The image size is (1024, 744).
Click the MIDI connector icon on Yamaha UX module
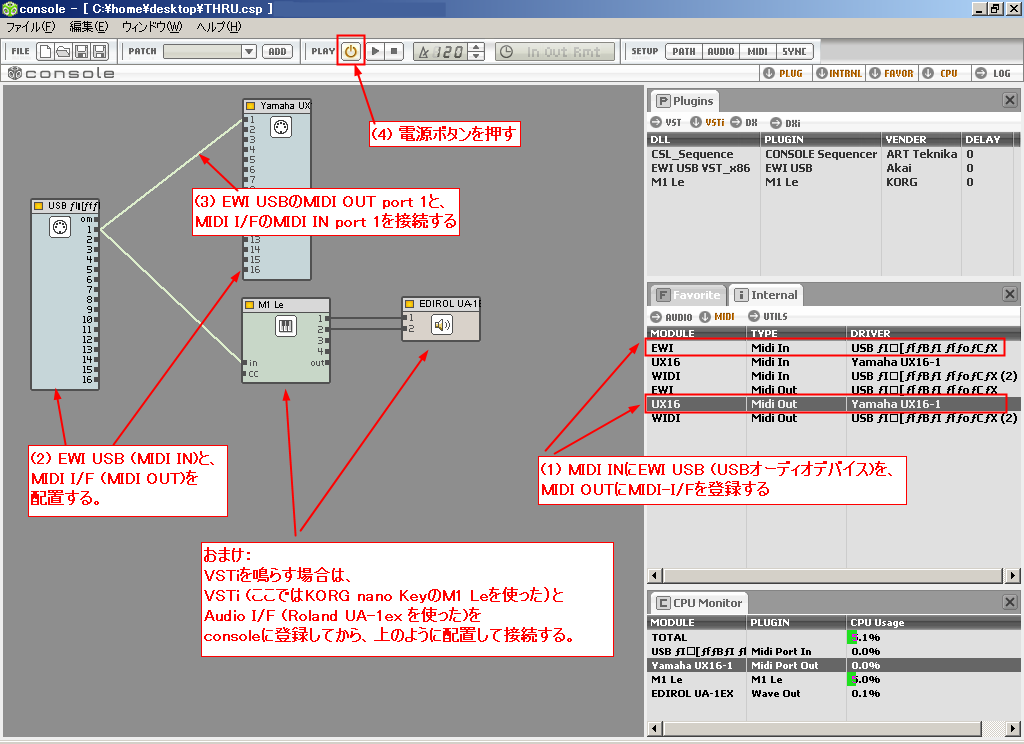click(x=281, y=127)
